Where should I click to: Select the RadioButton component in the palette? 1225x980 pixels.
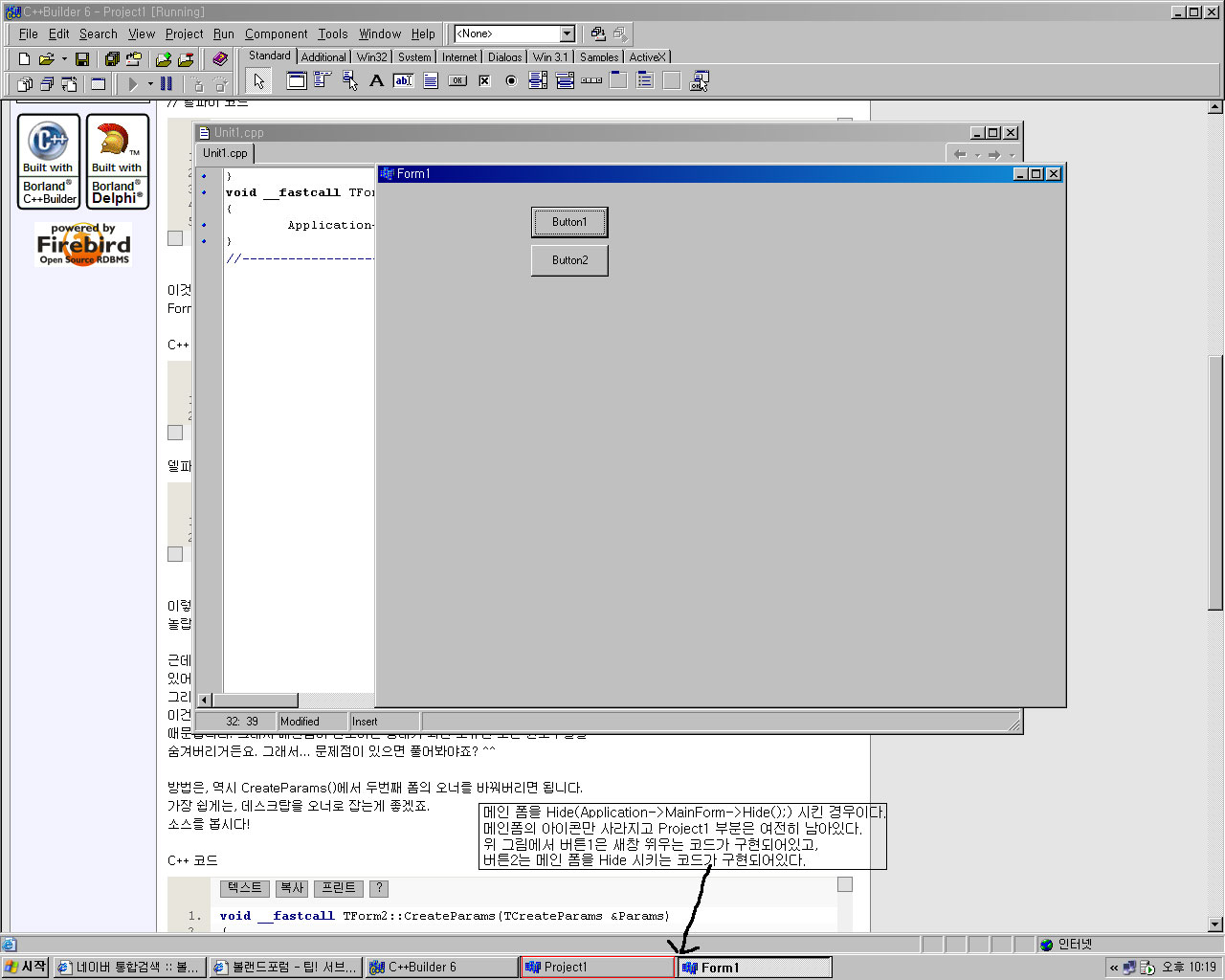(511, 81)
